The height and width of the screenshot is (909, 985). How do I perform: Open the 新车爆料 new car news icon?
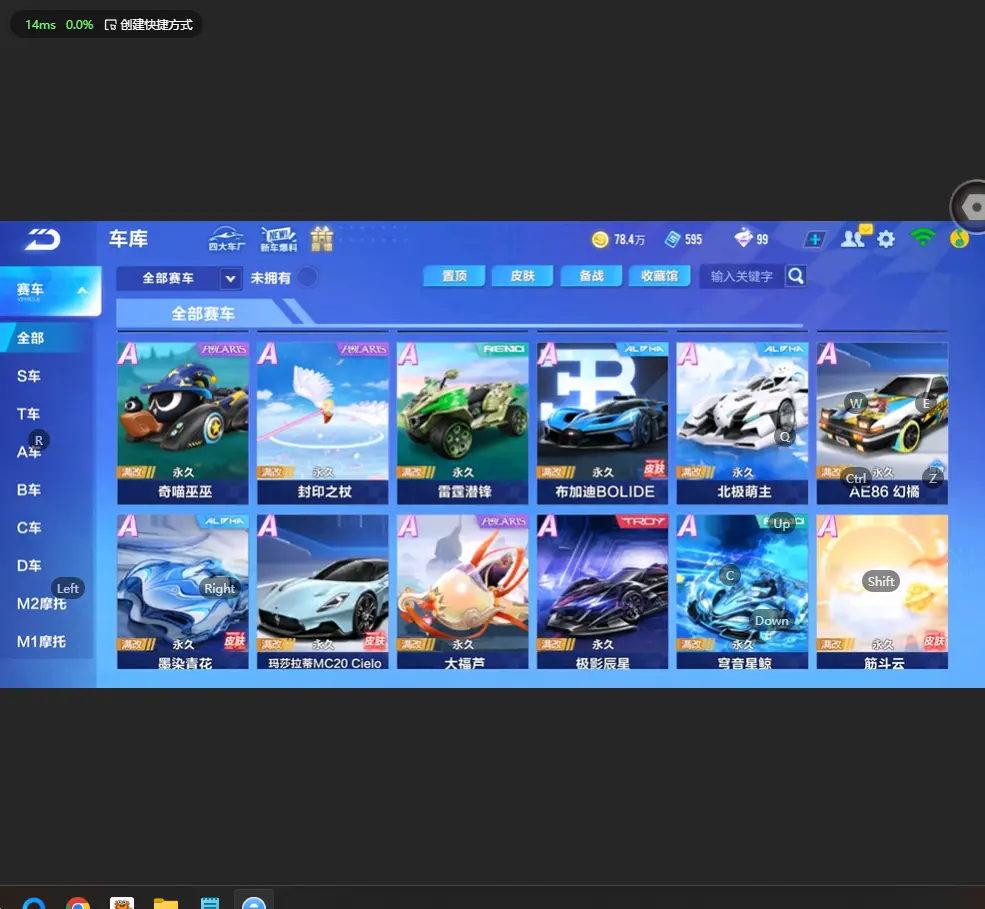(278, 239)
